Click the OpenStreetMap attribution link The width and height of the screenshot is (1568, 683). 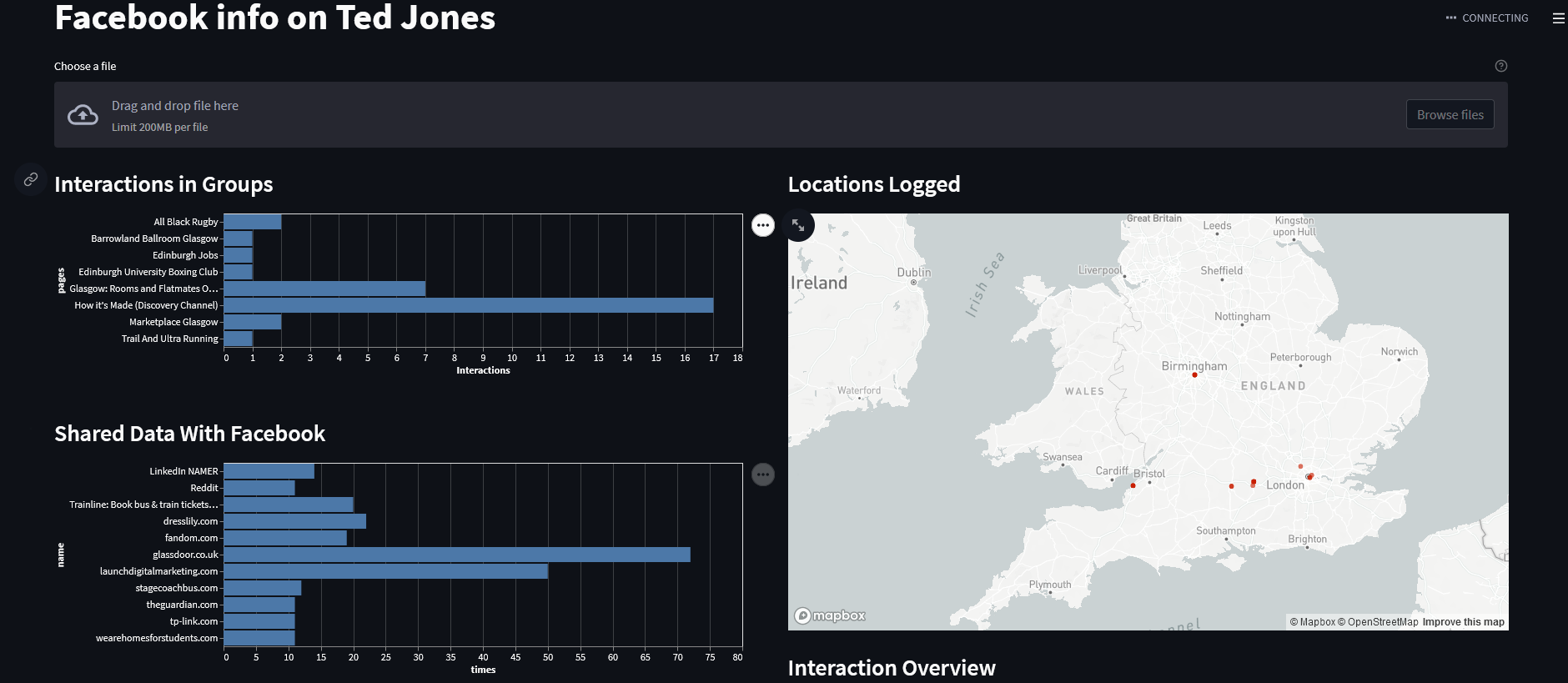[1378, 622]
